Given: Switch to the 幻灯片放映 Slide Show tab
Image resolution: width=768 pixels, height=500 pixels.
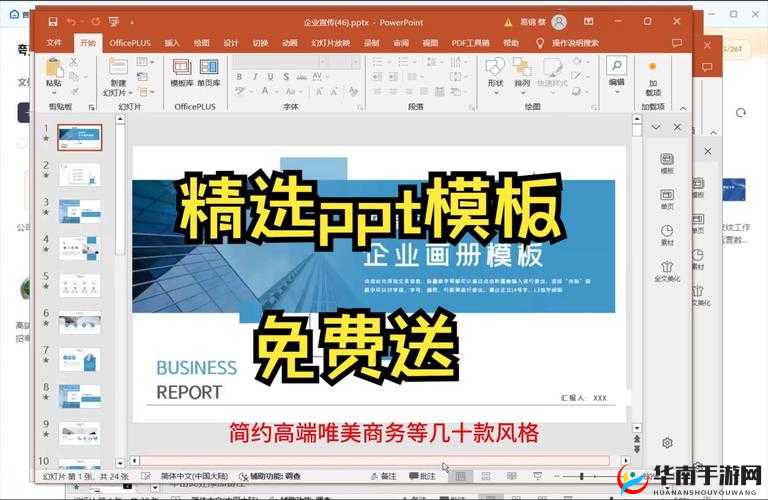Looking at the screenshot, I should coord(331,43).
